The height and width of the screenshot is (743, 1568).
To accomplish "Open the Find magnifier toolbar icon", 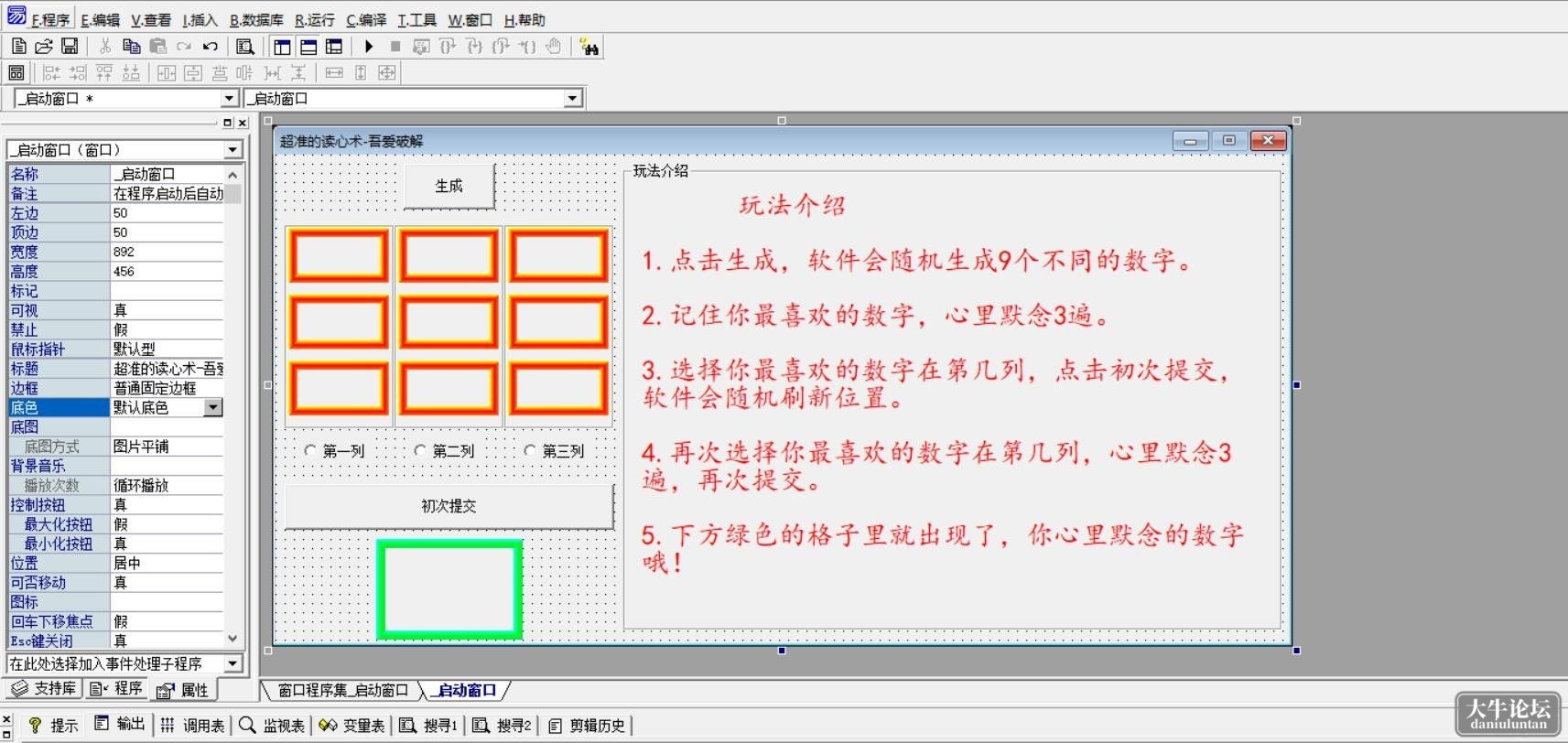I will click(x=244, y=46).
